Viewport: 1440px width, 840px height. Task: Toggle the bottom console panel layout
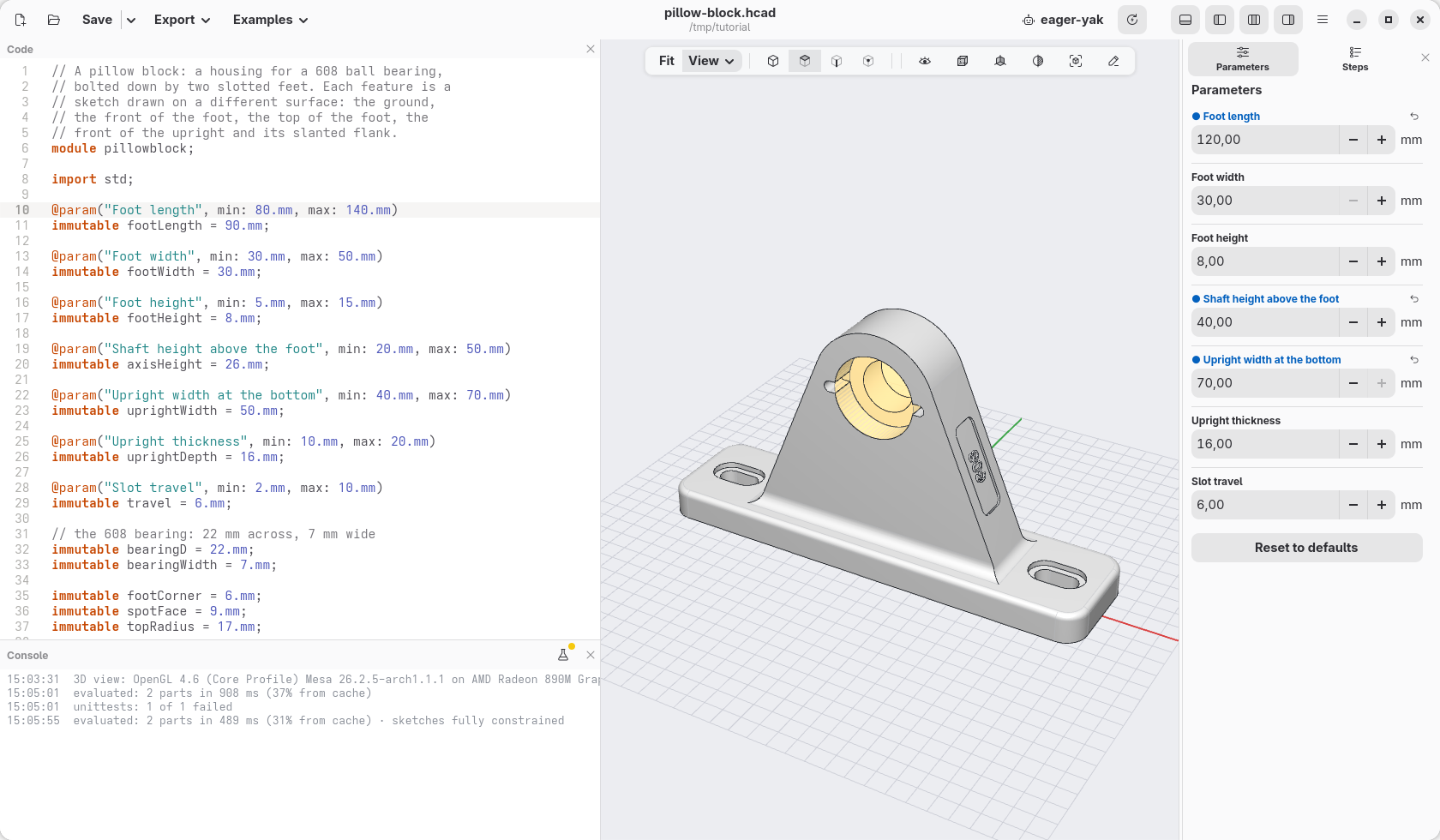click(1185, 20)
